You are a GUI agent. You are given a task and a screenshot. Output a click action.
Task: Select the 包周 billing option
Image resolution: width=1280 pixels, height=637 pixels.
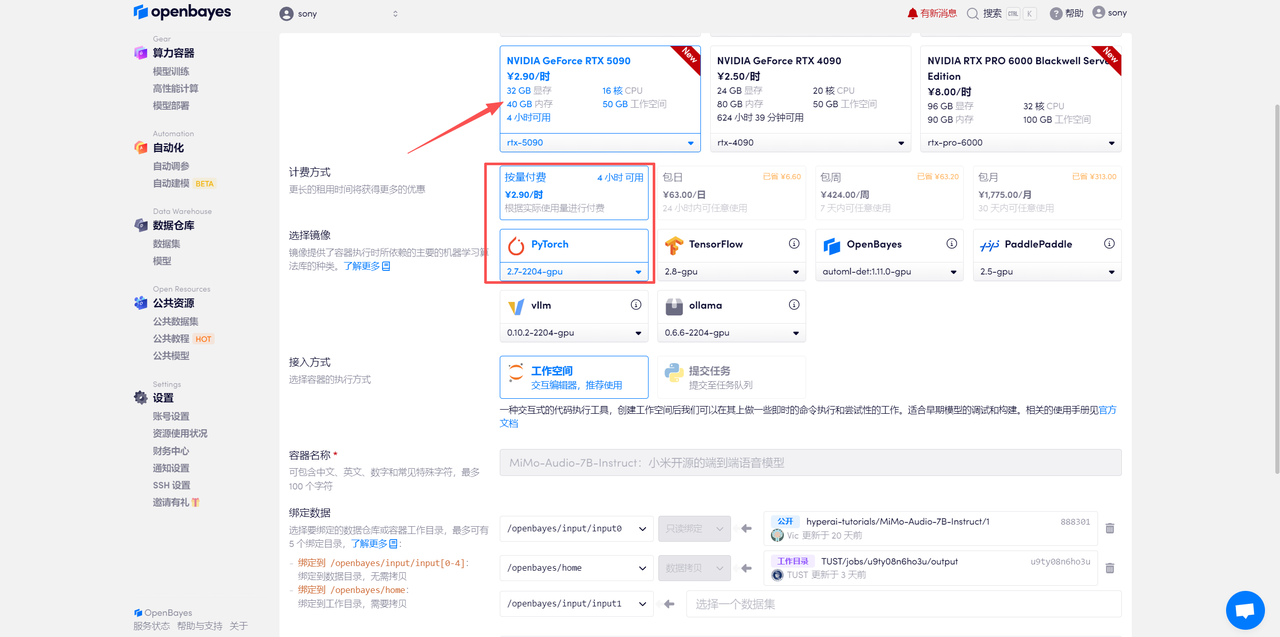[x=889, y=193]
